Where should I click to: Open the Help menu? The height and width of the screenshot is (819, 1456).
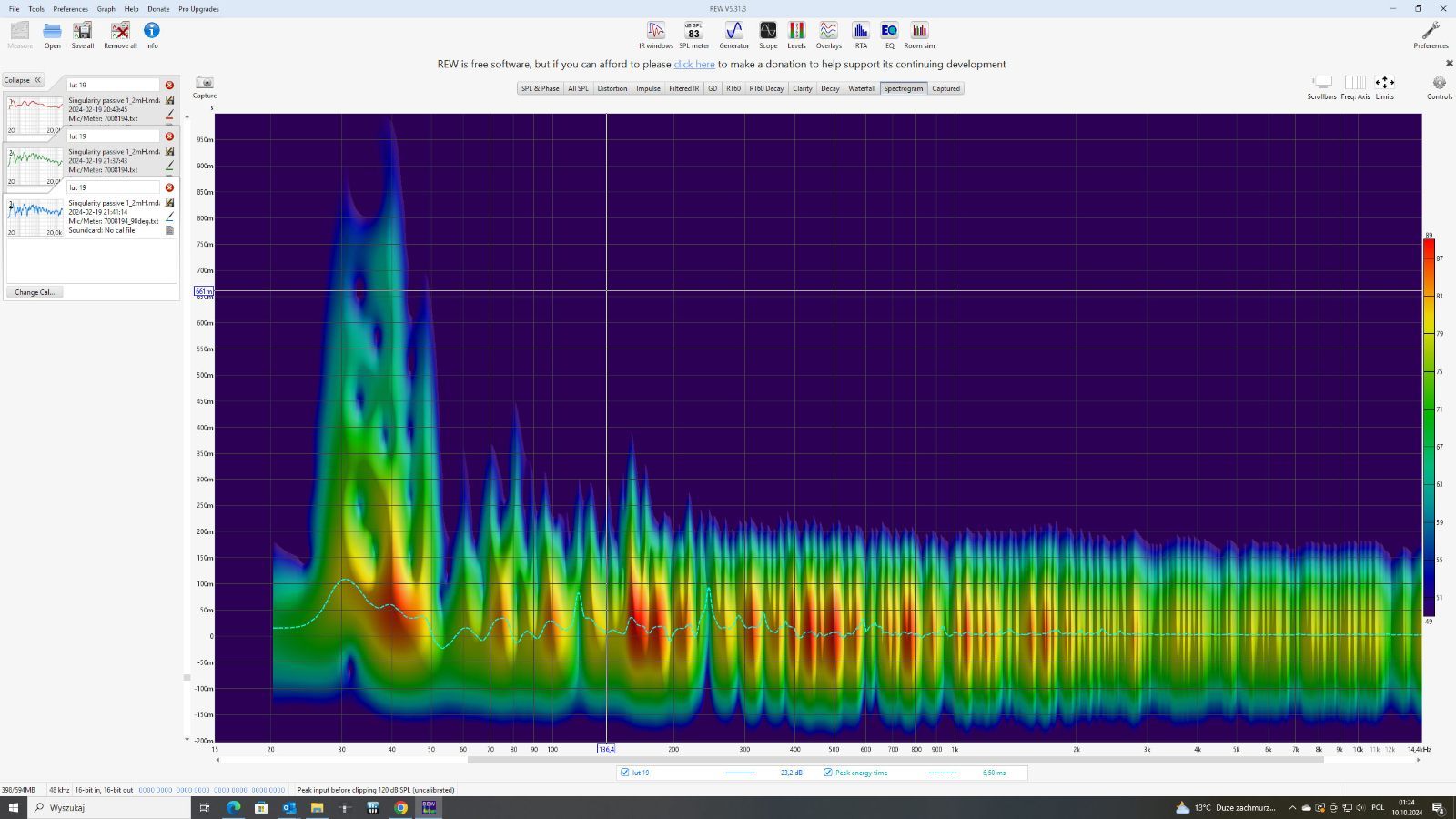[x=132, y=9]
